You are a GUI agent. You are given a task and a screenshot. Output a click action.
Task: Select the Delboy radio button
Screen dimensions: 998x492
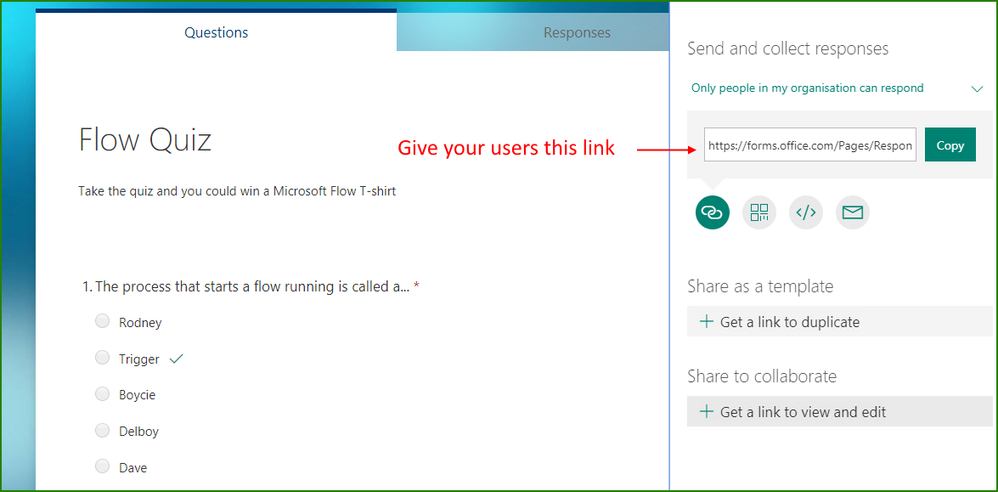[102, 430]
